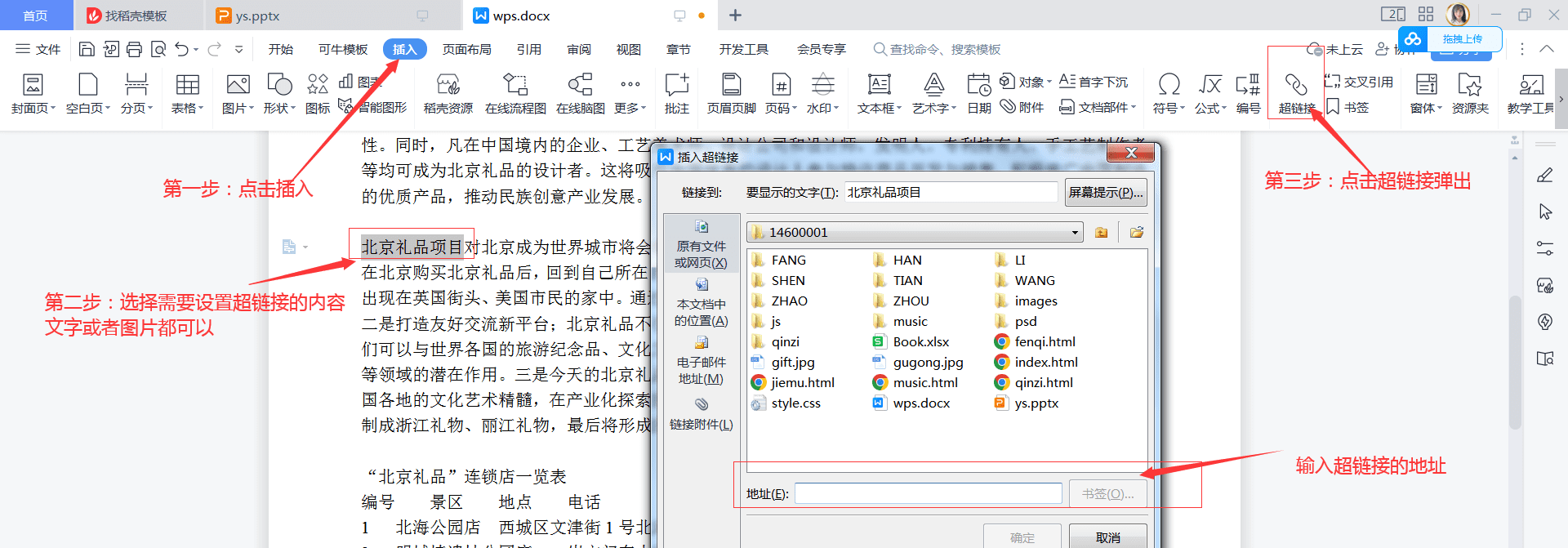Click the 地址 address input field
The height and width of the screenshot is (548, 1568).
coord(929,493)
